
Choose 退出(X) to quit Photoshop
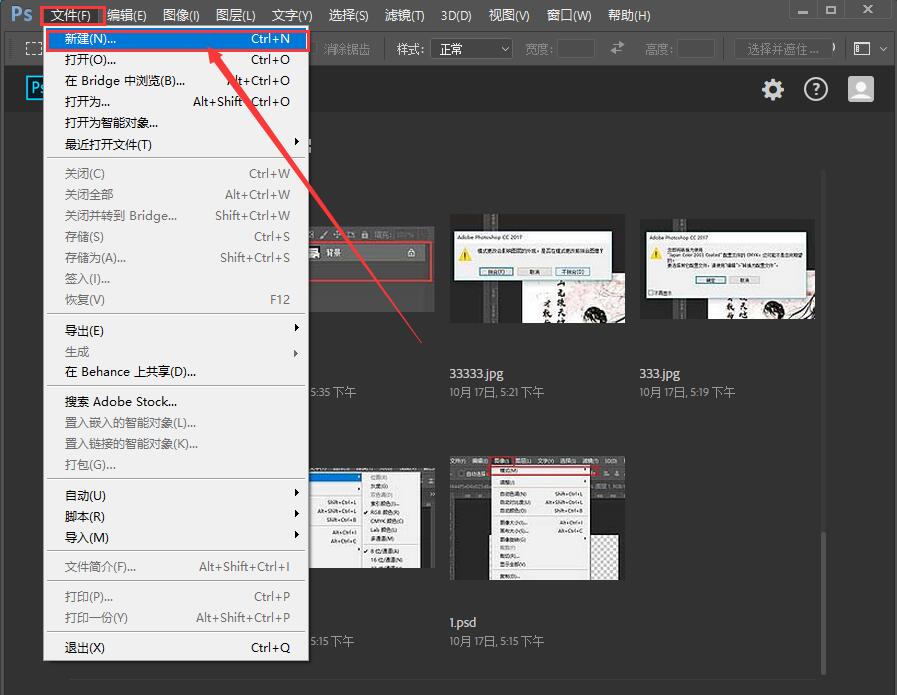(177, 648)
